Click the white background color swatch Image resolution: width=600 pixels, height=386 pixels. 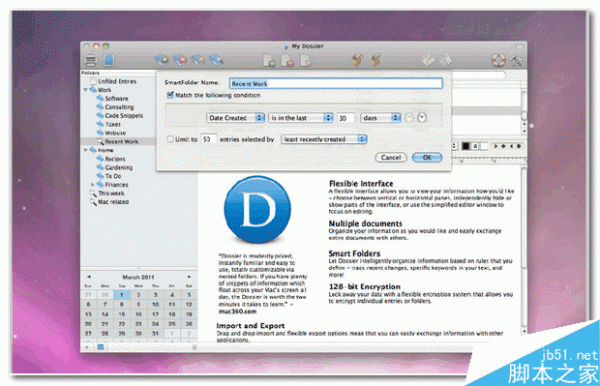pos(484,146)
